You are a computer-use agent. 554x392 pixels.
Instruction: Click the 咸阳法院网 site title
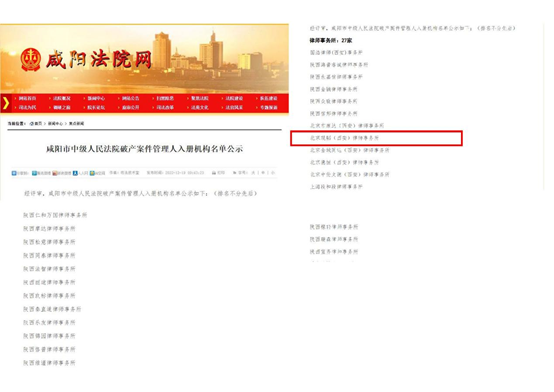[x=99, y=59]
